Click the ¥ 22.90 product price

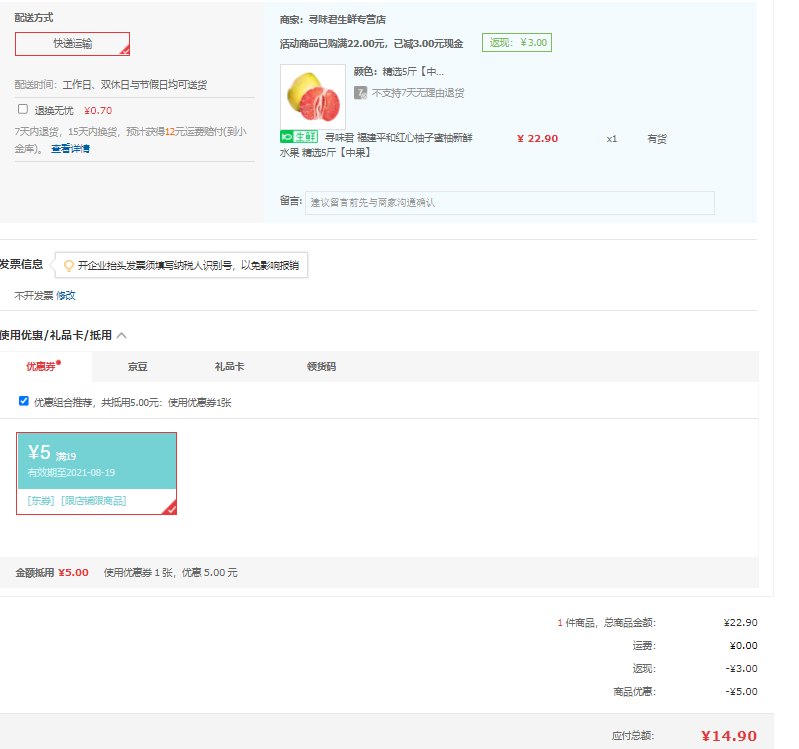coord(538,139)
